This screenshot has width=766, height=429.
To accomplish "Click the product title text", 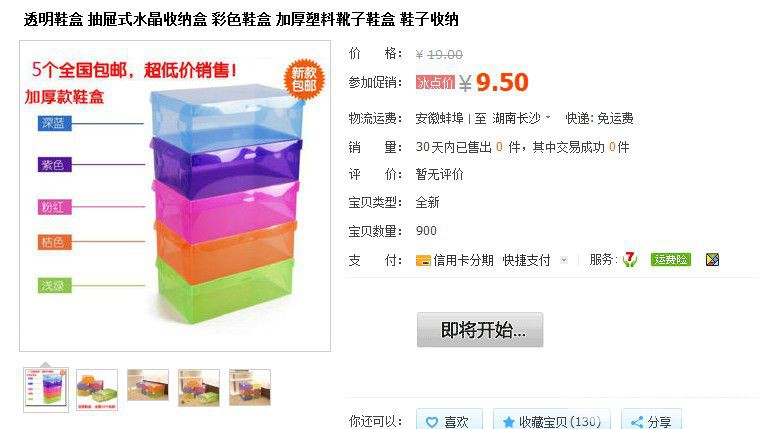I will pyautogui.click(x=241, y=20).
